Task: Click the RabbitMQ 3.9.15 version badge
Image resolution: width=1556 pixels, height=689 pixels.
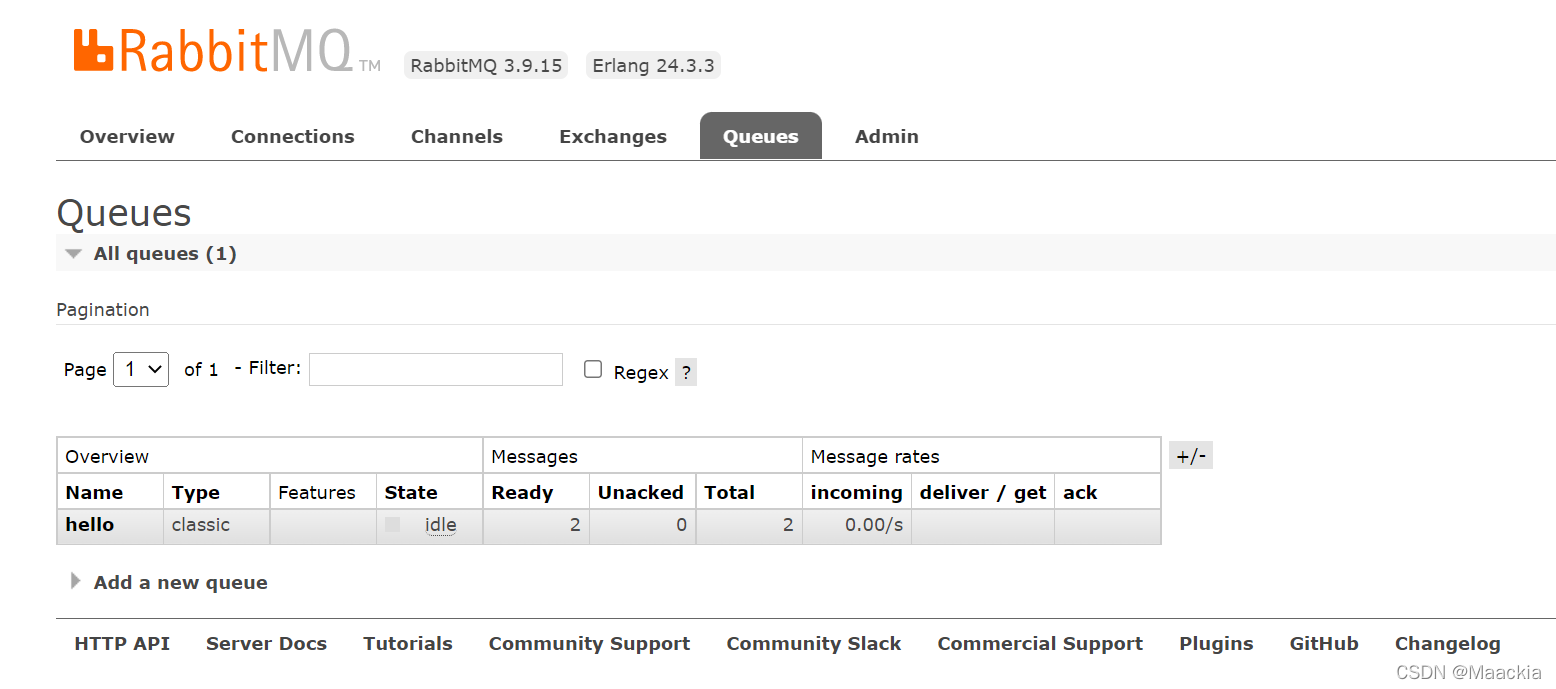Action: point(486,65)
